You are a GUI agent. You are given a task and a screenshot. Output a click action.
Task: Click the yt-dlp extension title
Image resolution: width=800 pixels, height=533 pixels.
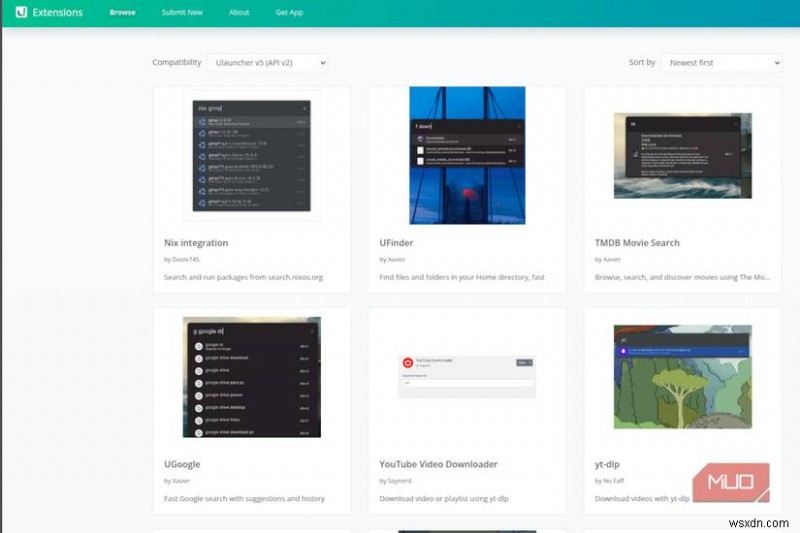pyautogui.click(x=607, y=464)
